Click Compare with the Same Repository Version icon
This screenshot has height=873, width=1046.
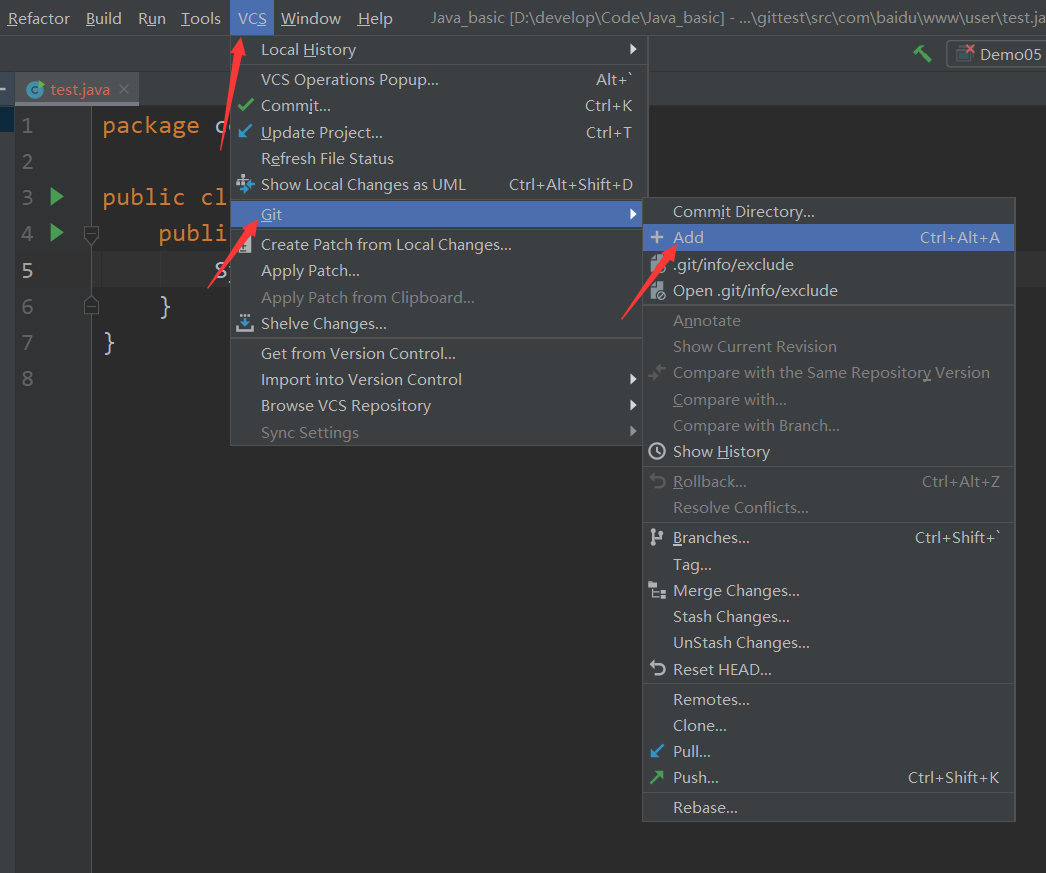pyautogui.click(x=657, y=371)
